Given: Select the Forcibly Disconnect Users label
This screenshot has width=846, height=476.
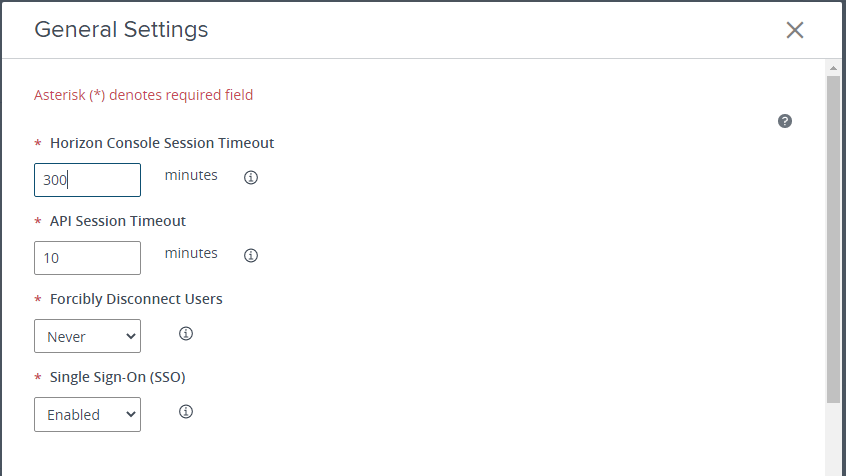Looking at the screenshot, I should click(x=135, y=299).
